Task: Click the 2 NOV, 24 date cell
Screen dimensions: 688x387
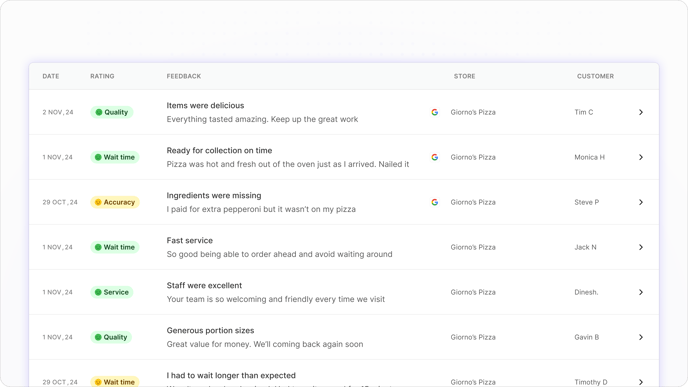Action: [58, 112]
